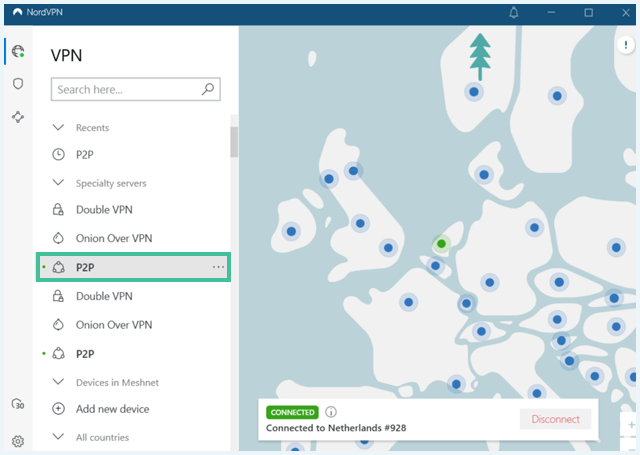Image resolution: width=640 pixels, height=455 pixels.
Task: Select the Switzerland server pin on map
Action: (481, 331)
